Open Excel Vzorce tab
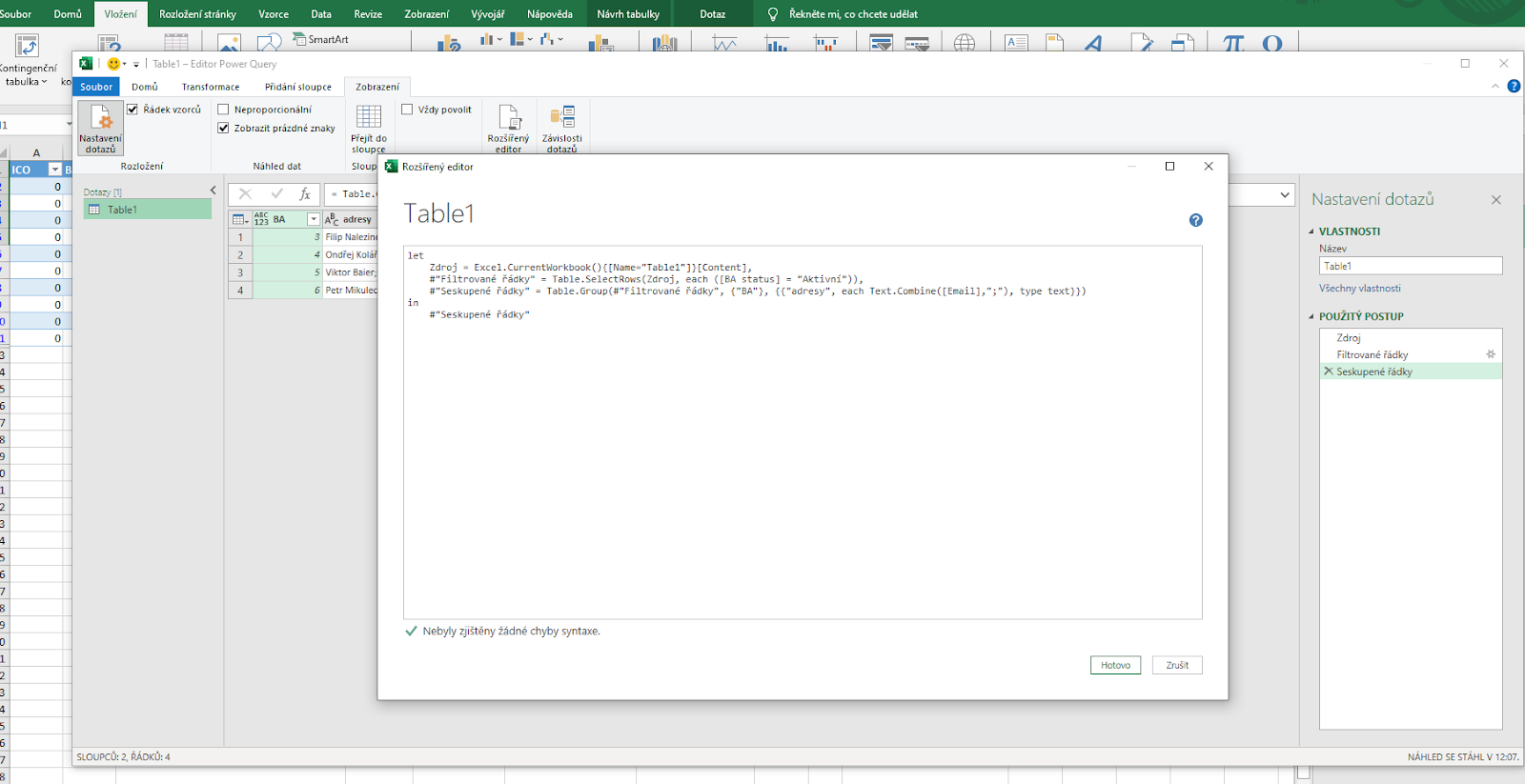Screen dimensions: 1525x784 click(274, 14)
